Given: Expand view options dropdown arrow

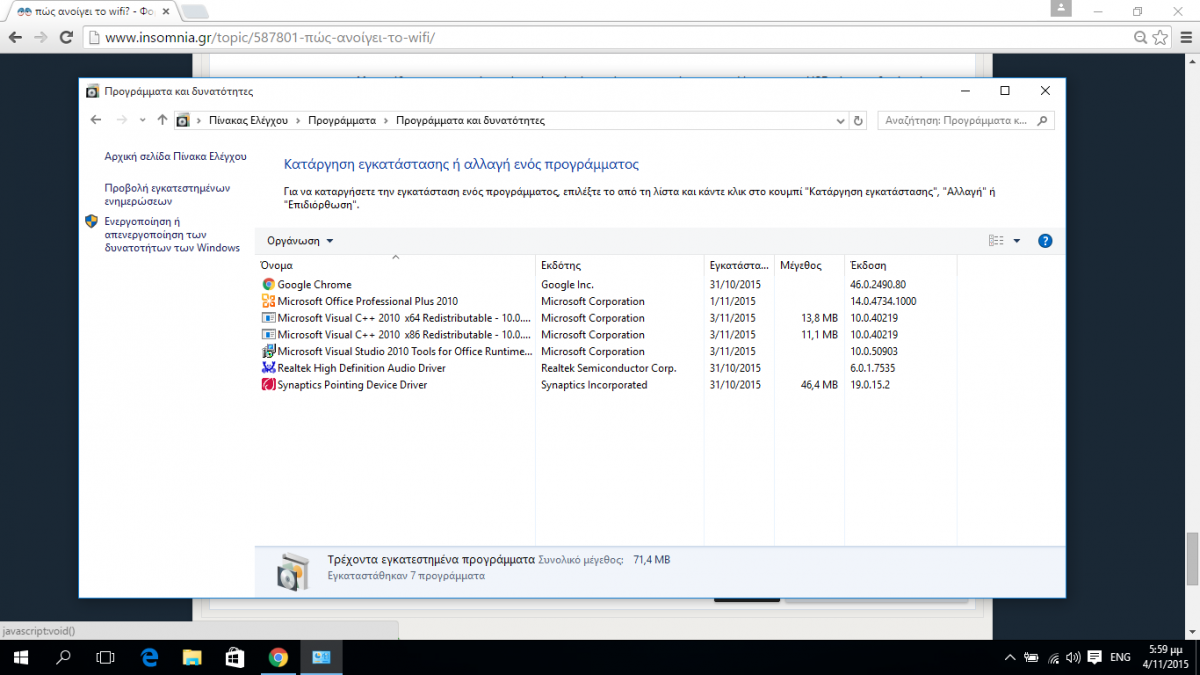Looking at the screenshot, I should (x=1017, y=241).
